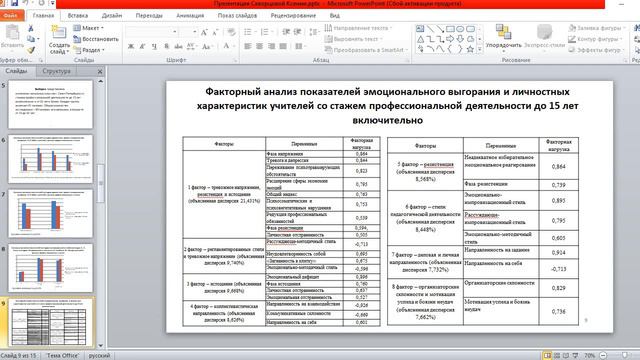Select the rectangle shape
The width and height of the screenshot is (640, 360).
450,29
